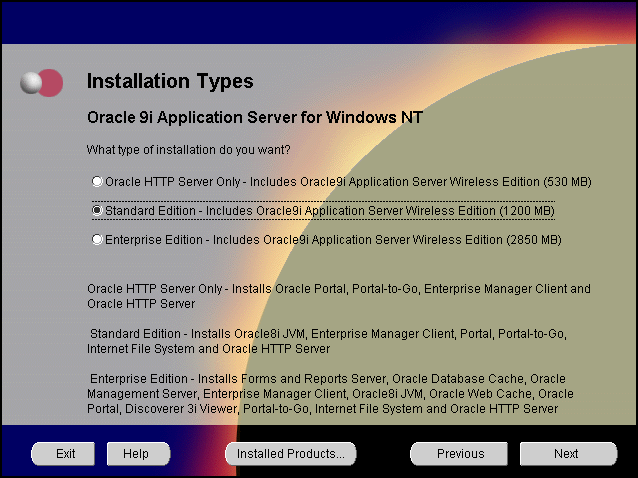Screen dimensions: 638x478
Task: Click the Oracle HTTP Server Only description paragraph
Action: 339,296
